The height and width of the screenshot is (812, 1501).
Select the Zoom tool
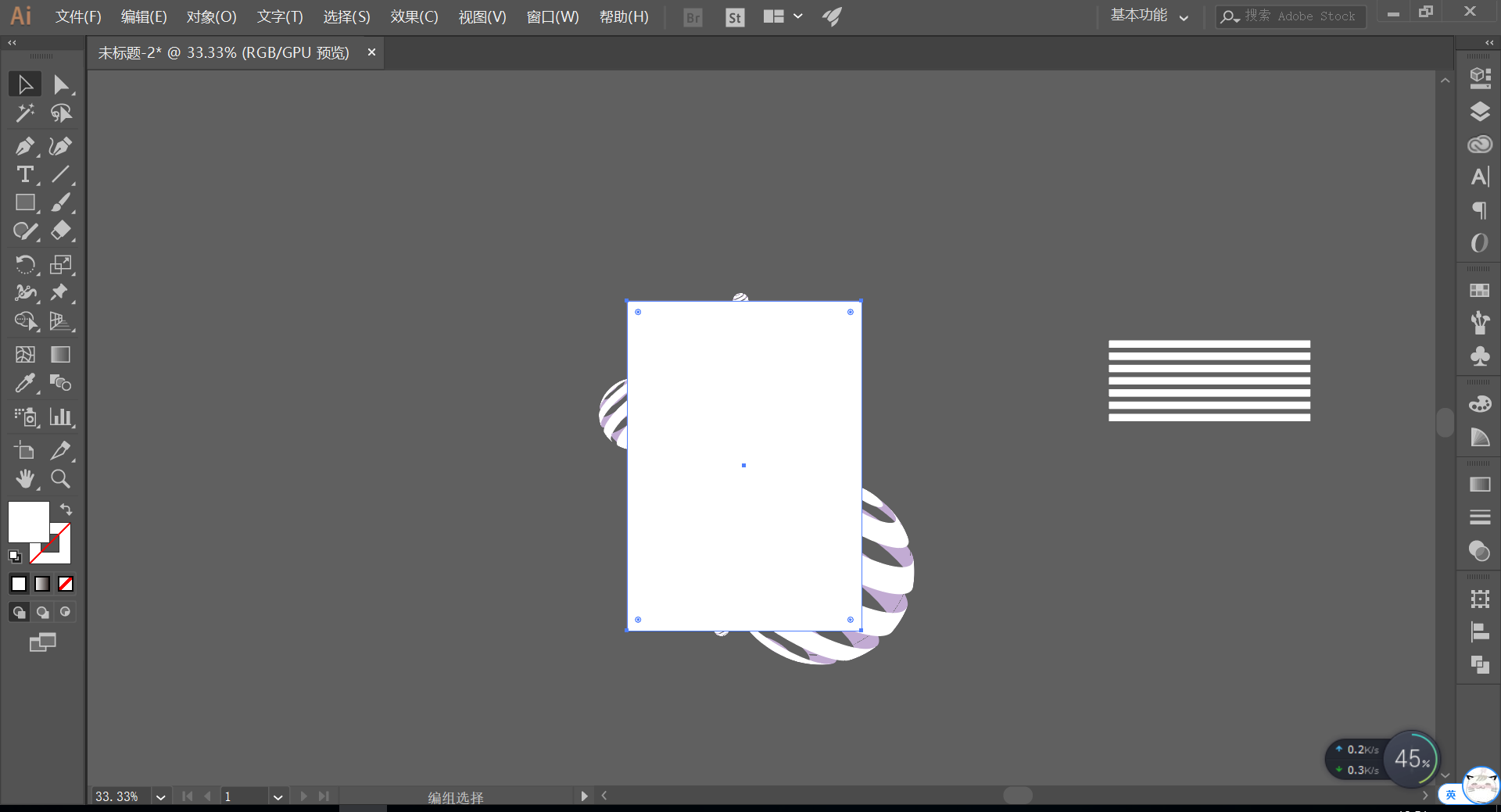pos(61,478)
